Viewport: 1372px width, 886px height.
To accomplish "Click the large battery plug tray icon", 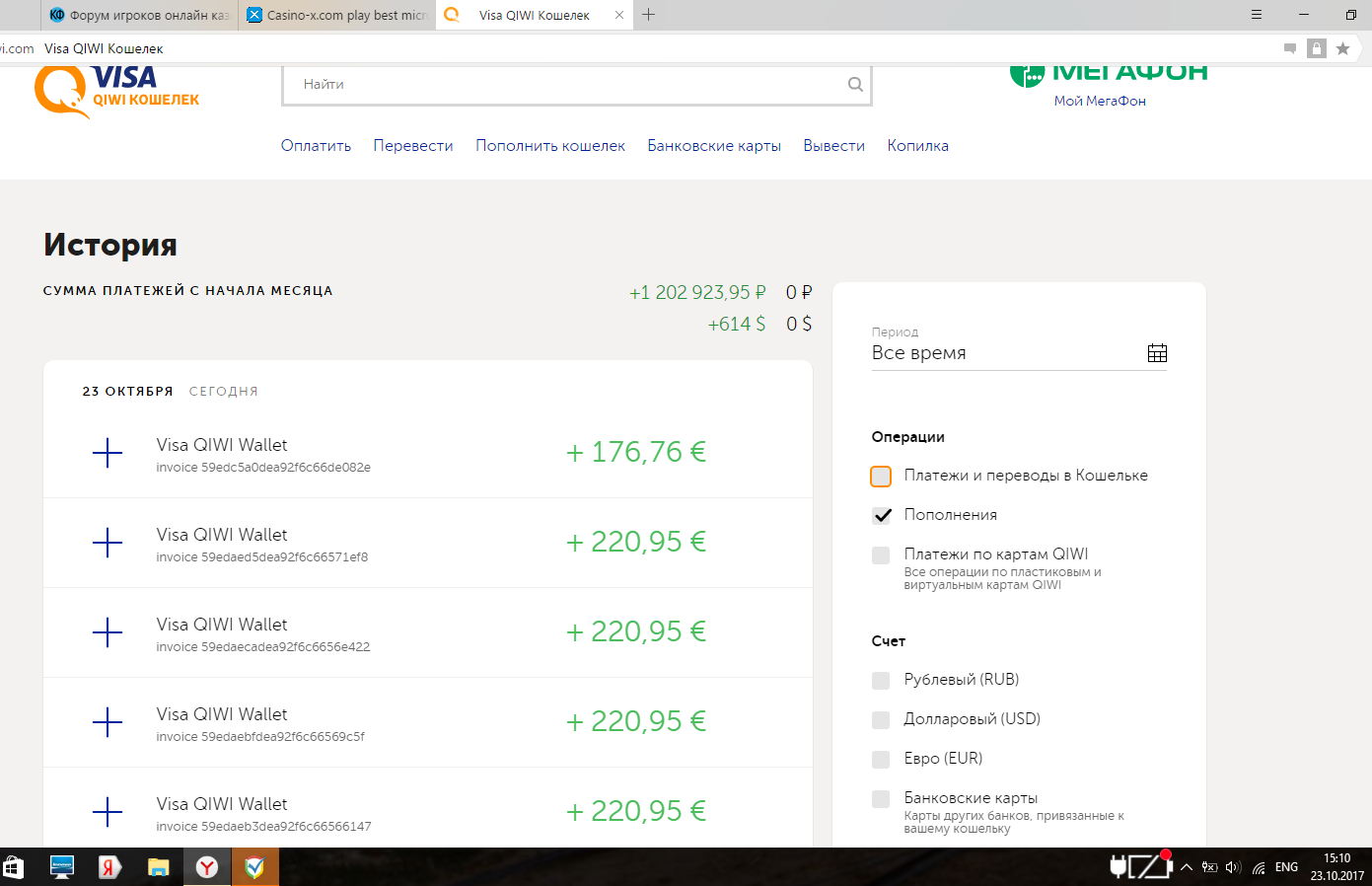I will pos(1140,866).
